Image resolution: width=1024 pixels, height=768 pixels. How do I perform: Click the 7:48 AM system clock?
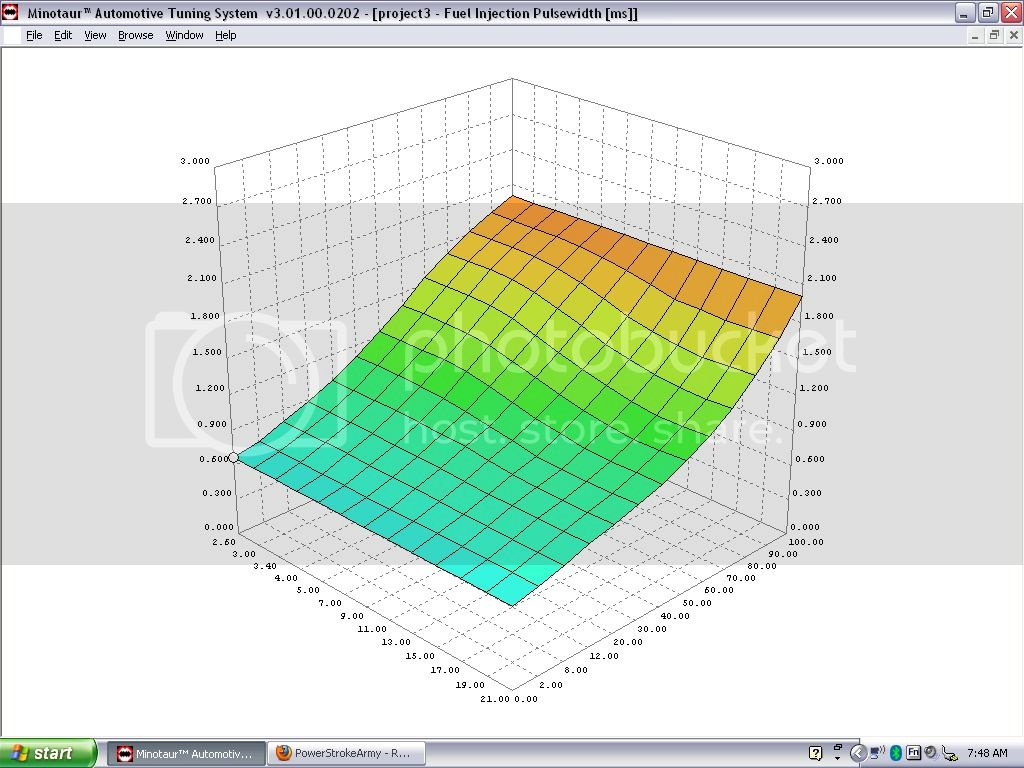[x=987, y=753]
